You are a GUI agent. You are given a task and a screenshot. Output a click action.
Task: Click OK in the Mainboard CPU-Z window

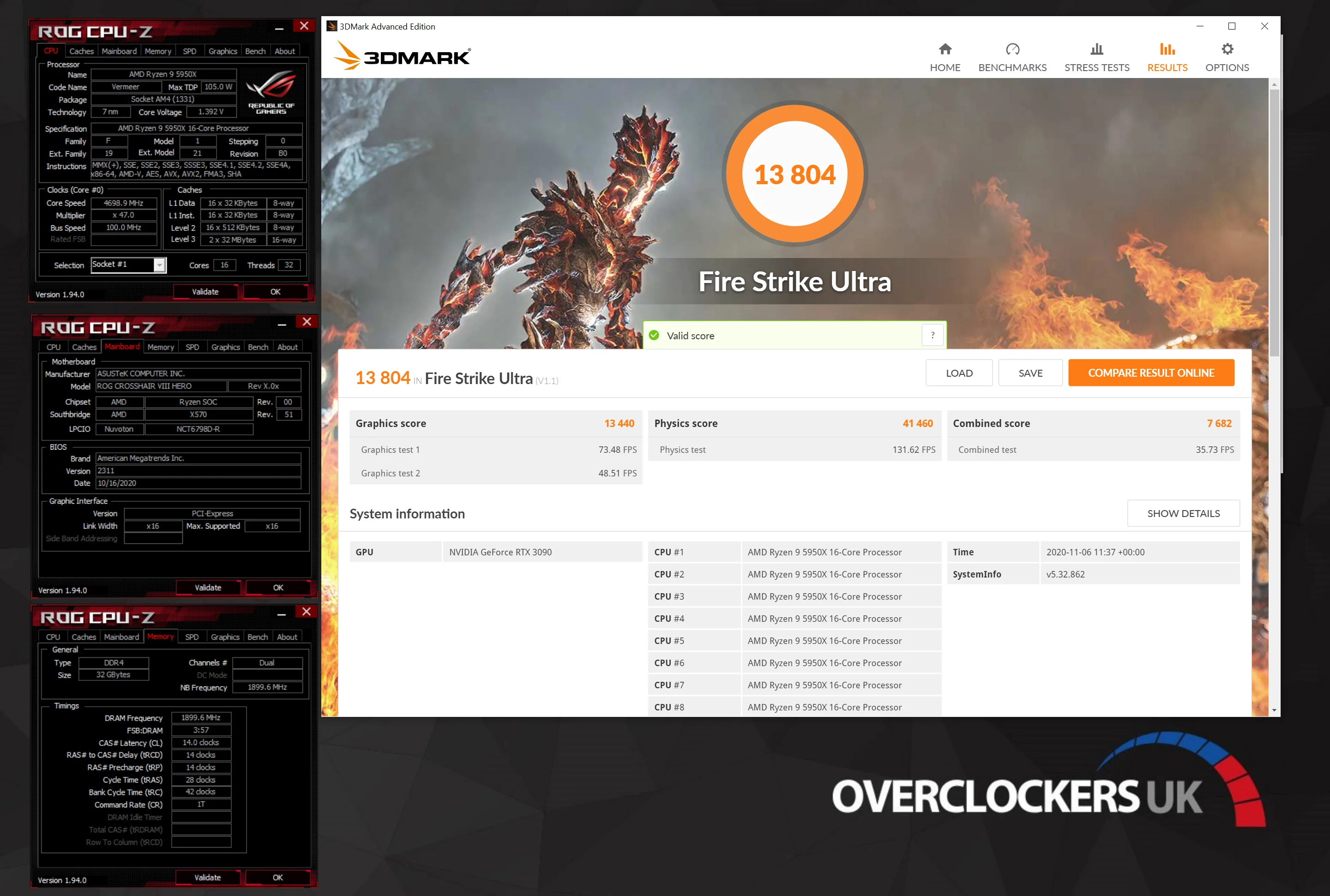[x=278, y=588]
